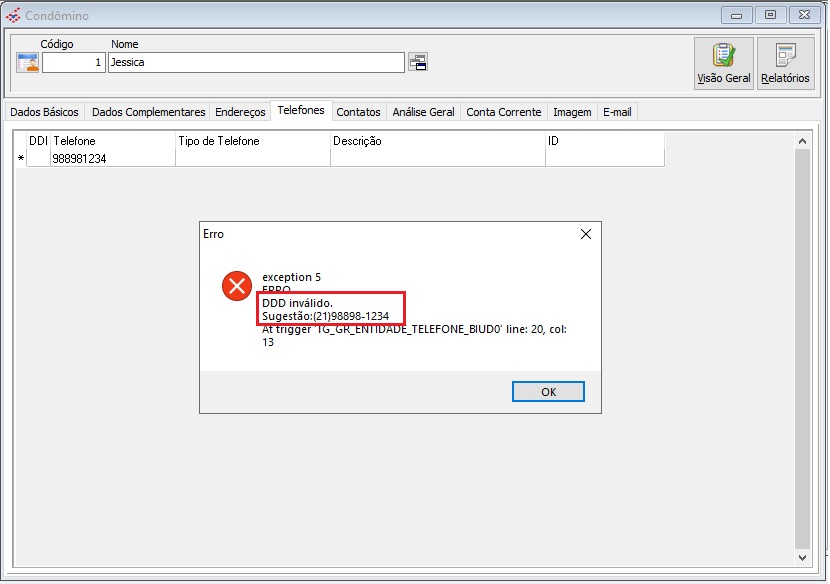Select the Endereços tab

[240, 112]
